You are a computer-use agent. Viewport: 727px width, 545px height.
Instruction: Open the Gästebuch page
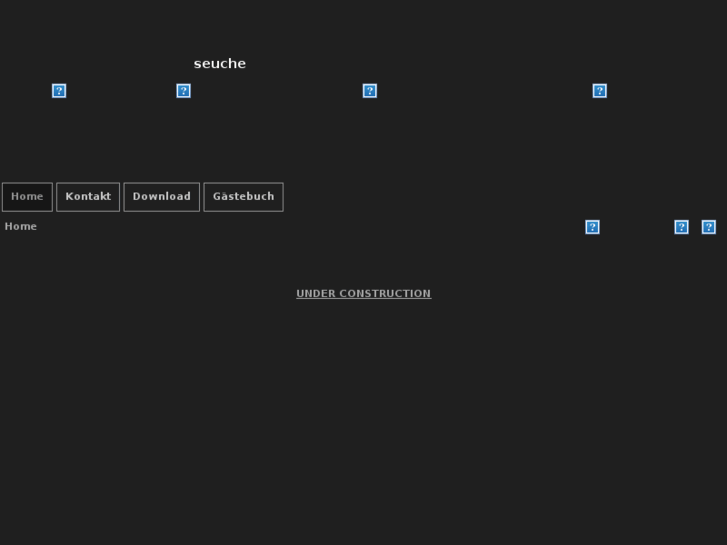click(243, 197)
